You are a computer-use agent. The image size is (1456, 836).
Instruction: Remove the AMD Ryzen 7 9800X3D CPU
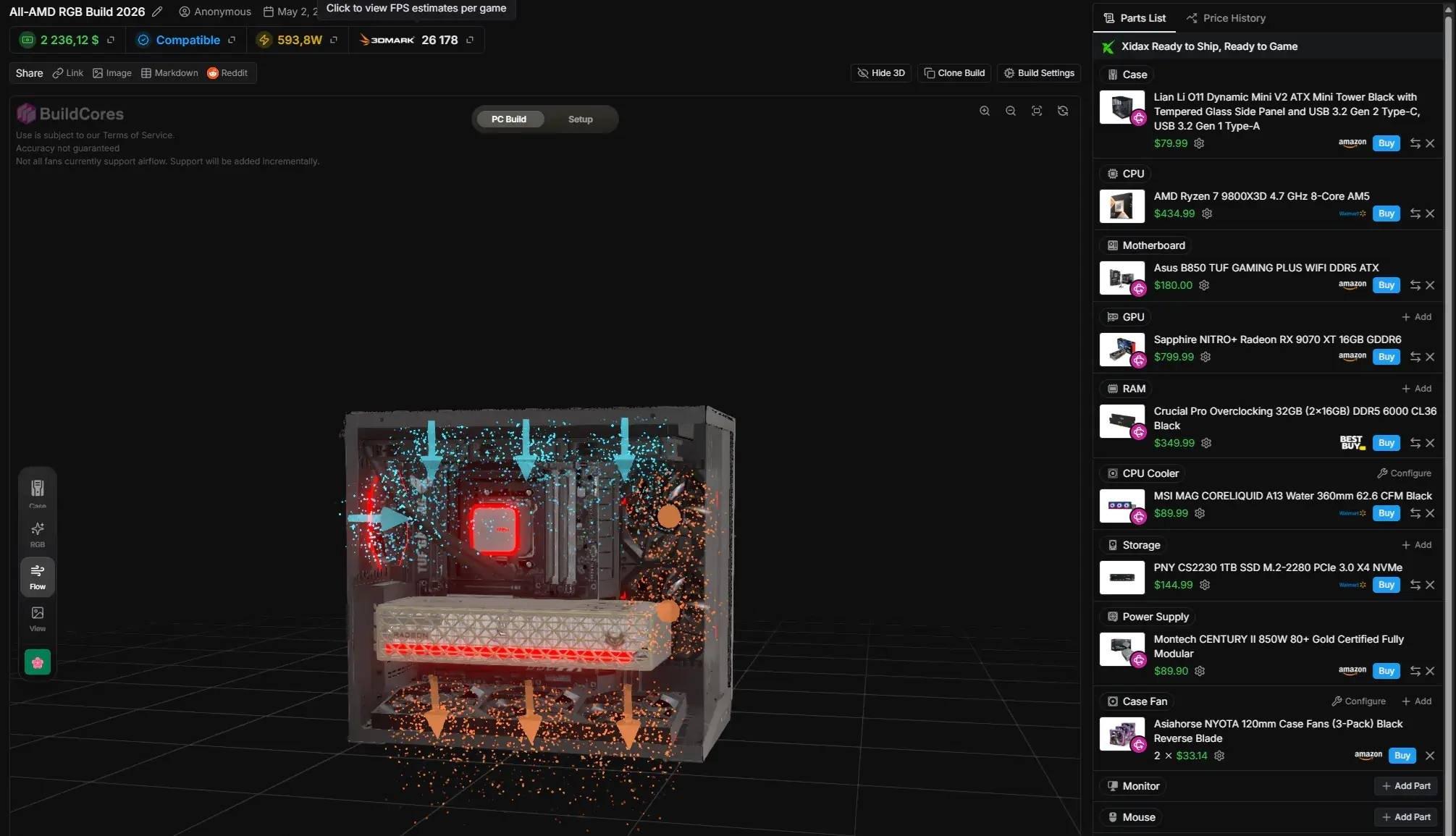1430,214
